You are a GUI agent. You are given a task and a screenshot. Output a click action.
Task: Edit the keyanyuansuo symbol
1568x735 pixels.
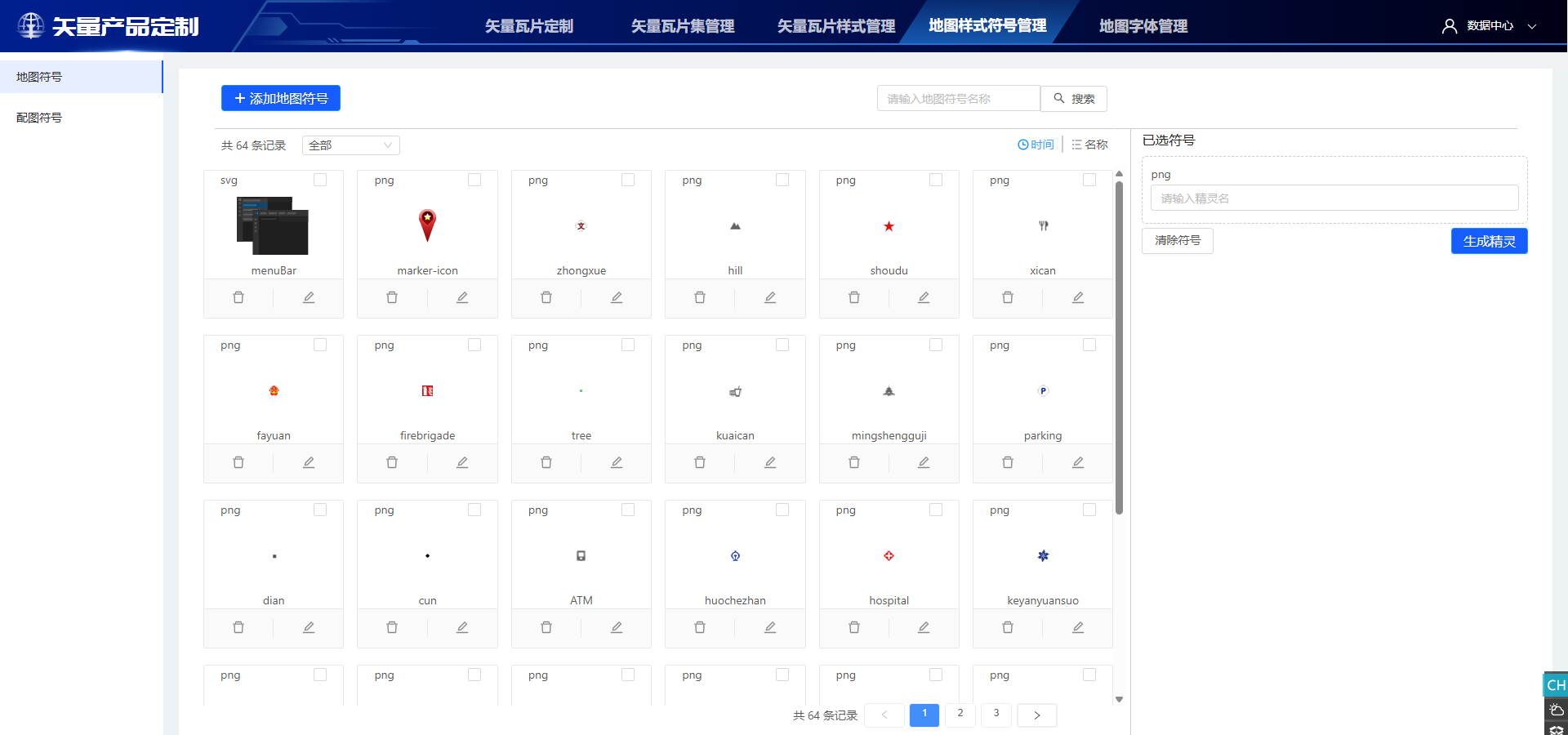1078,627
